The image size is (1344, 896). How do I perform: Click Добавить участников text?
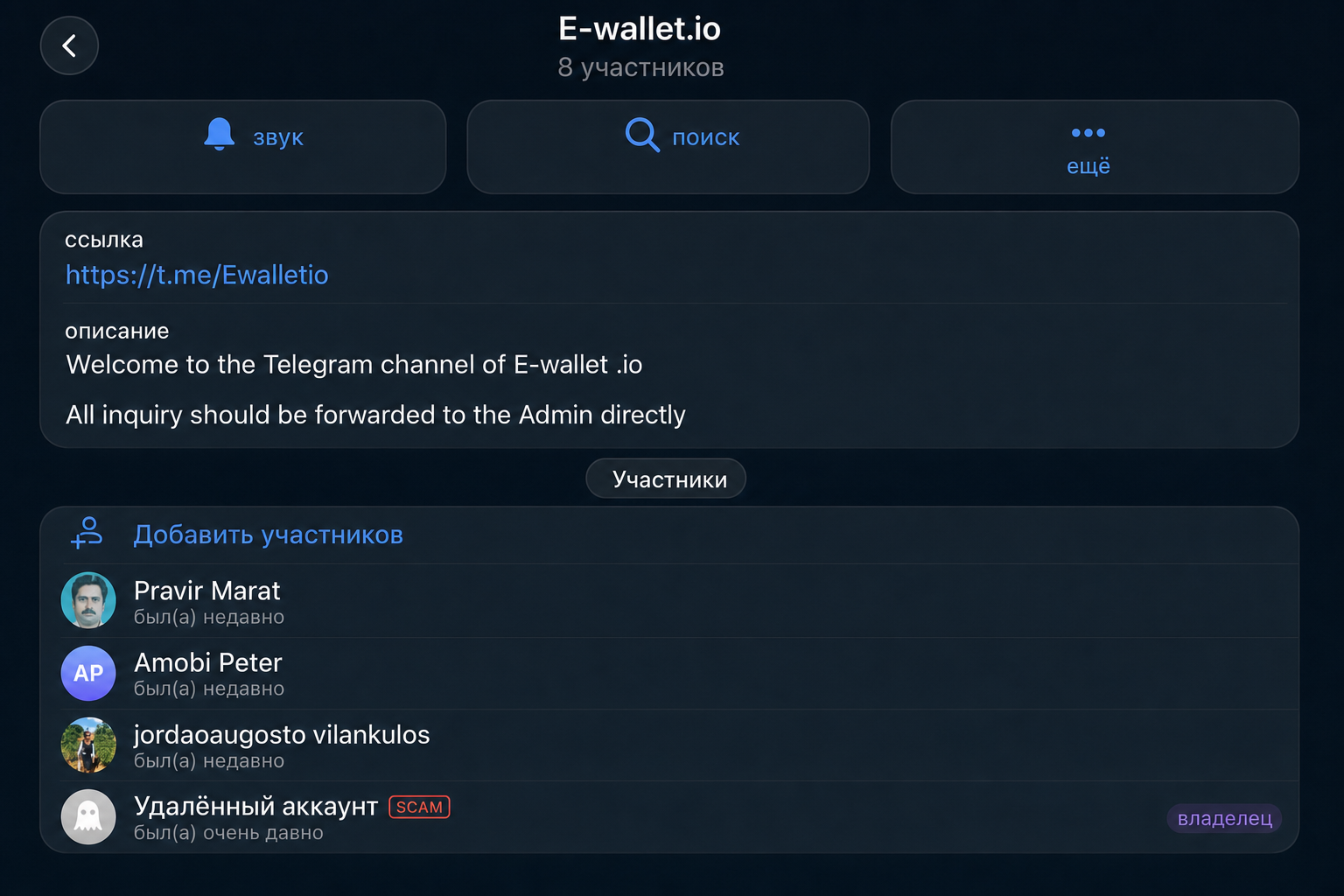[x=268, y=535]
